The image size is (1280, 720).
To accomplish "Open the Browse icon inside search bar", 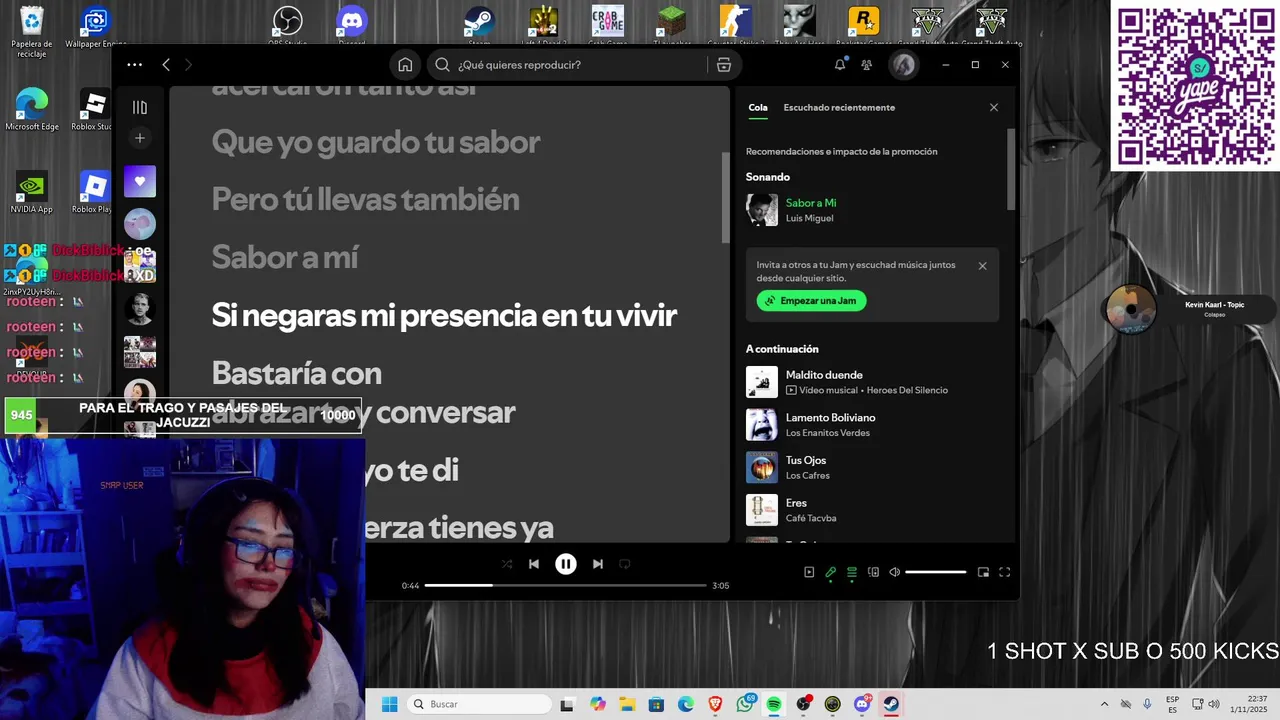I will pos(724,65).
